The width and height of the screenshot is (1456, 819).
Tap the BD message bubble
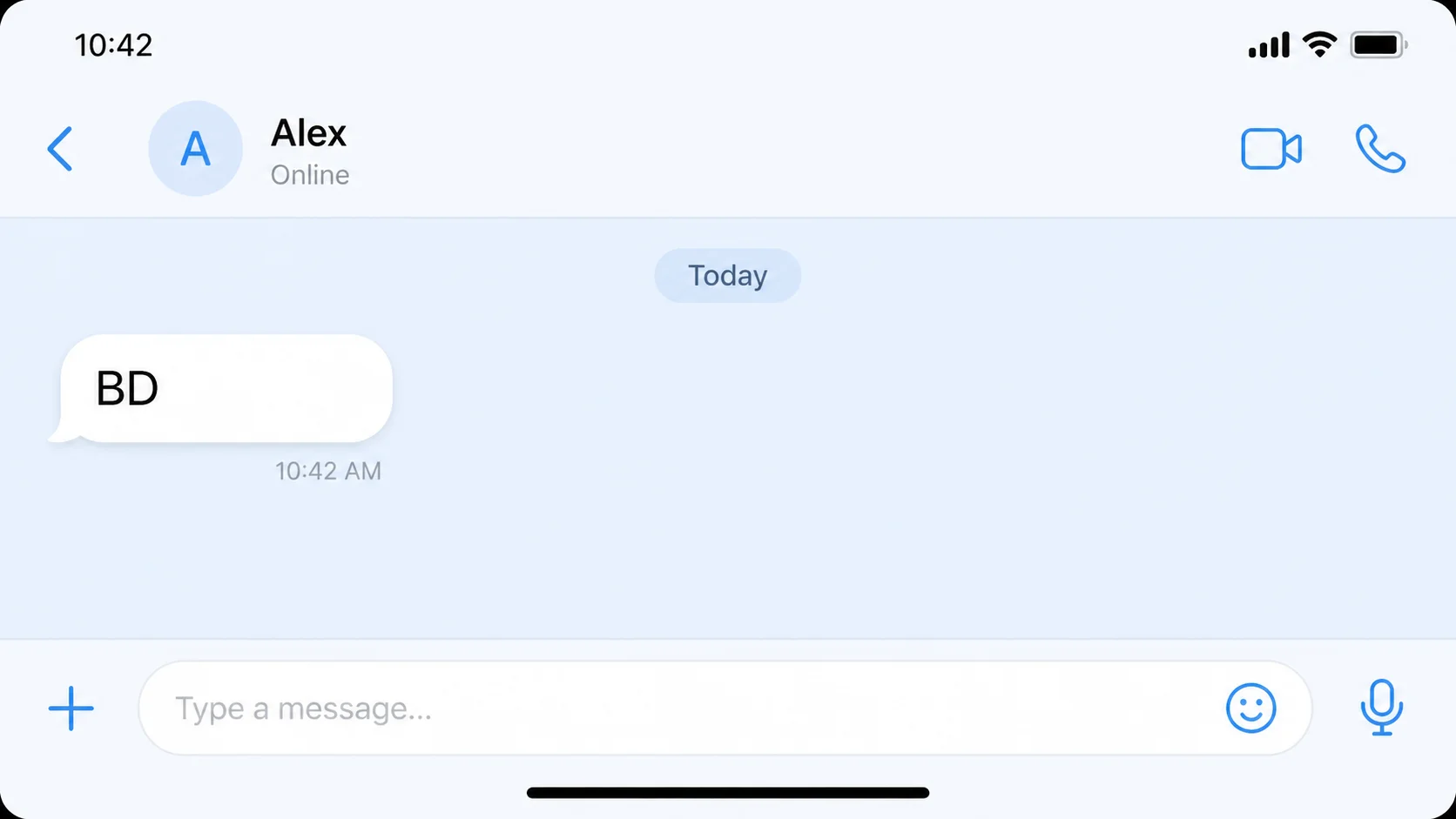click(222, 388)
